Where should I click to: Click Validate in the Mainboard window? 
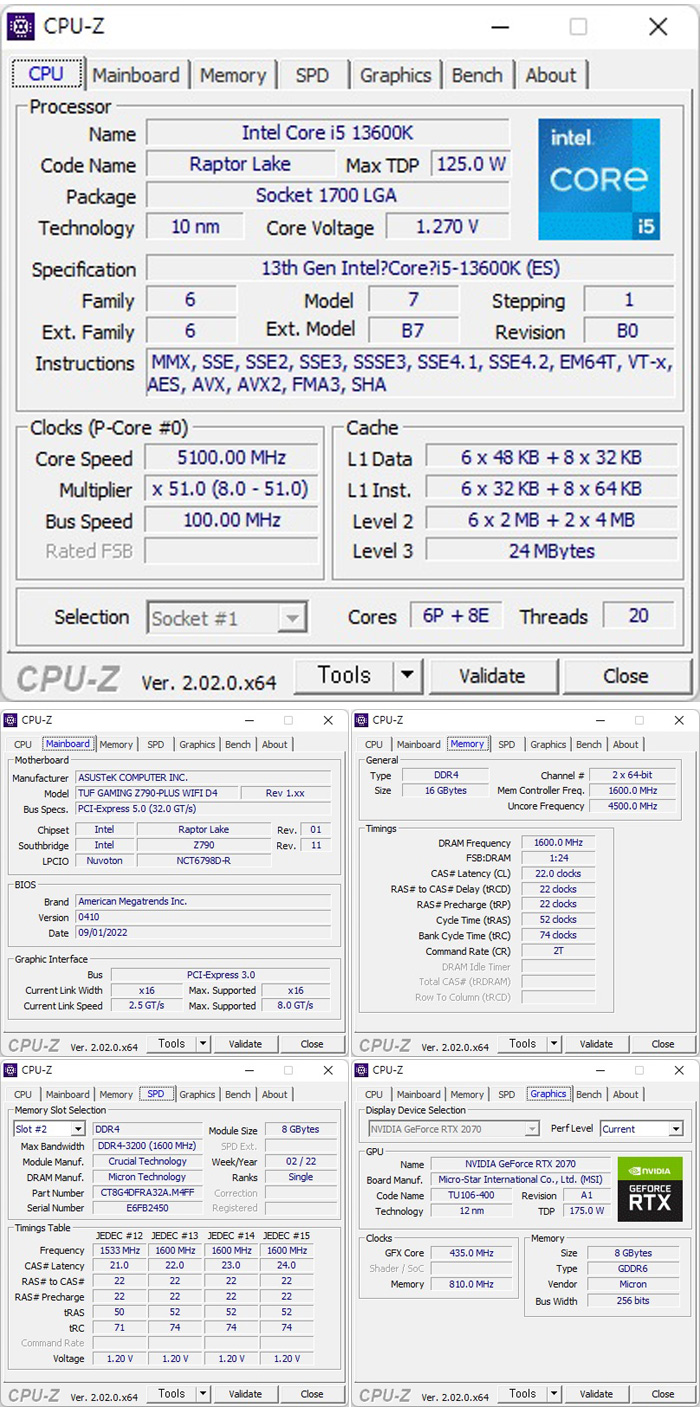coord(245,1044)
